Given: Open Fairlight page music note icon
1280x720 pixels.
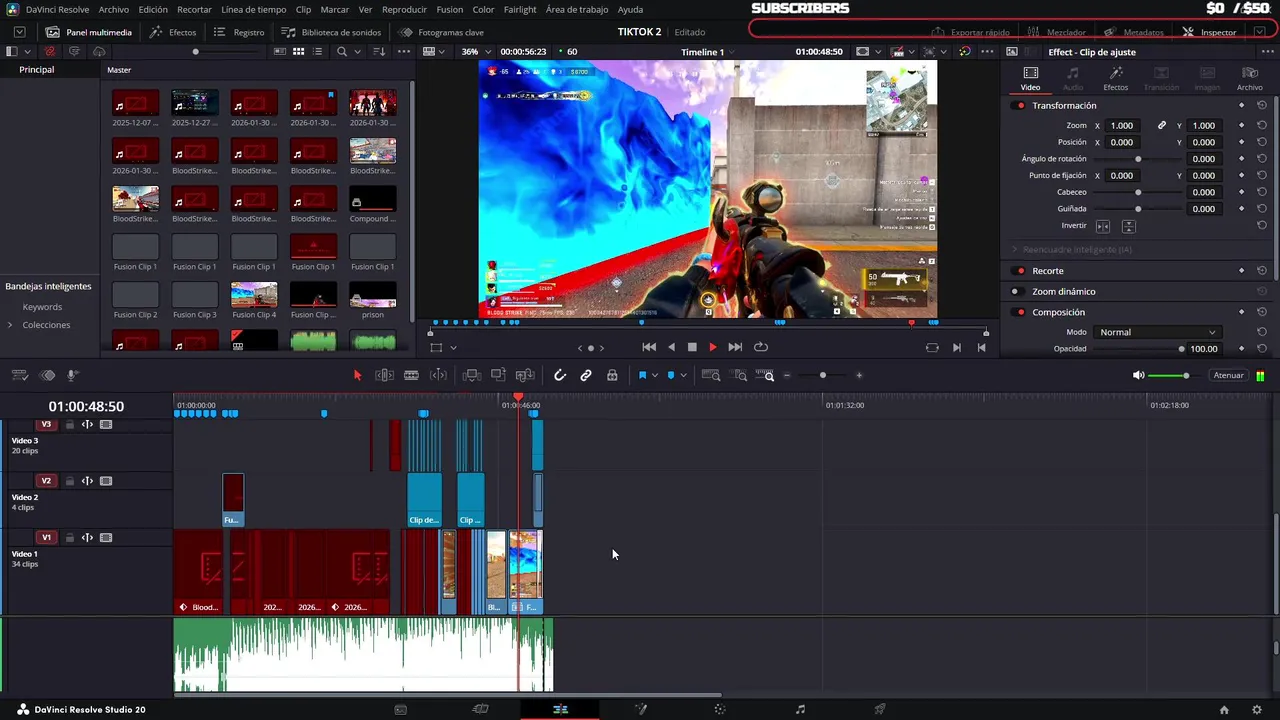Looking at the screenshot, I should (800, 709).
